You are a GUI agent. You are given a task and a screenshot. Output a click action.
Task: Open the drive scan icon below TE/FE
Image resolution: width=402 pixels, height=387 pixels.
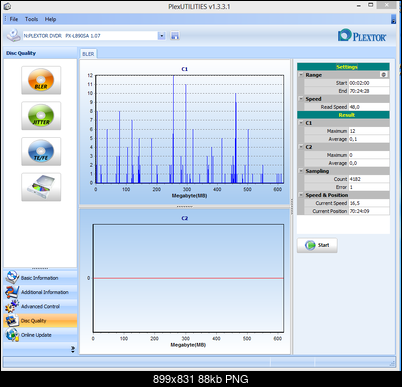41,187
